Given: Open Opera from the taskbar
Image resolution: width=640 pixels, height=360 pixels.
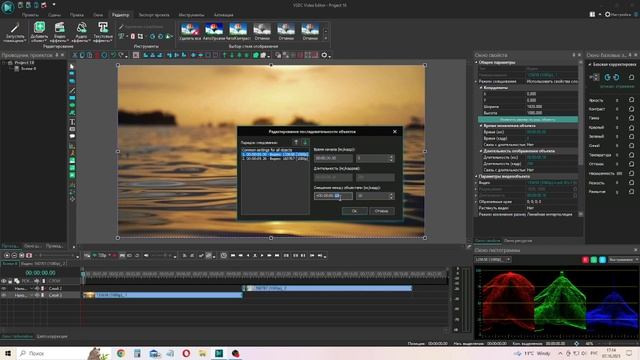Looking at the screenshot, I should tap(186, 353).
